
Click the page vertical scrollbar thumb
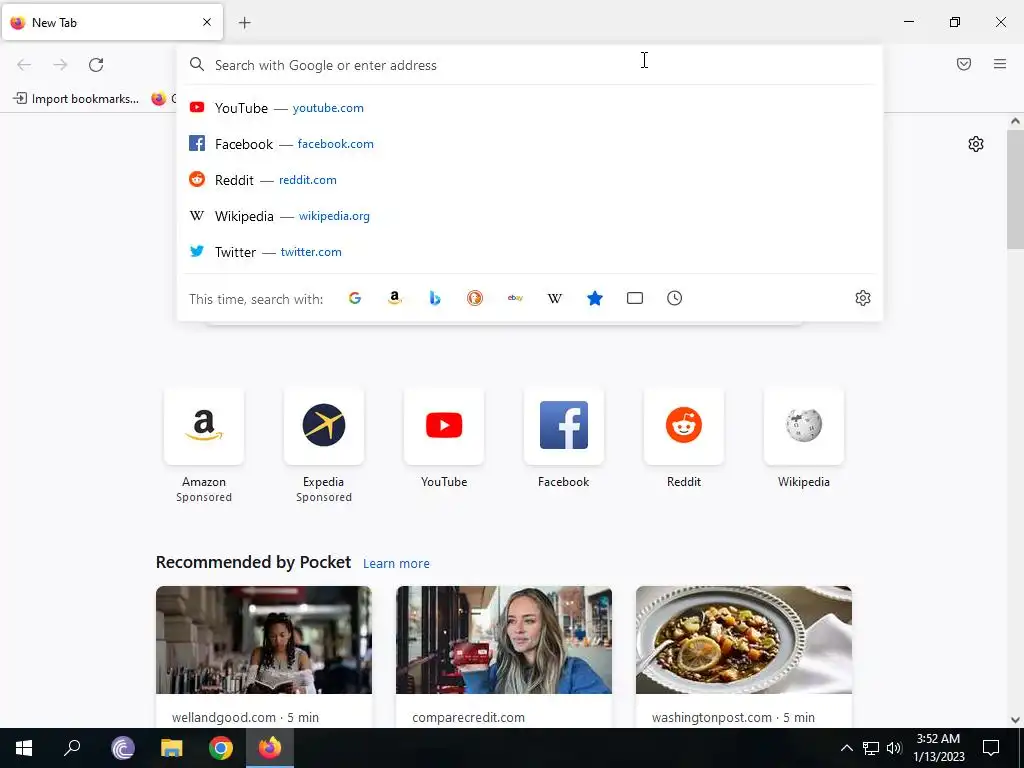pos(1015,189)
